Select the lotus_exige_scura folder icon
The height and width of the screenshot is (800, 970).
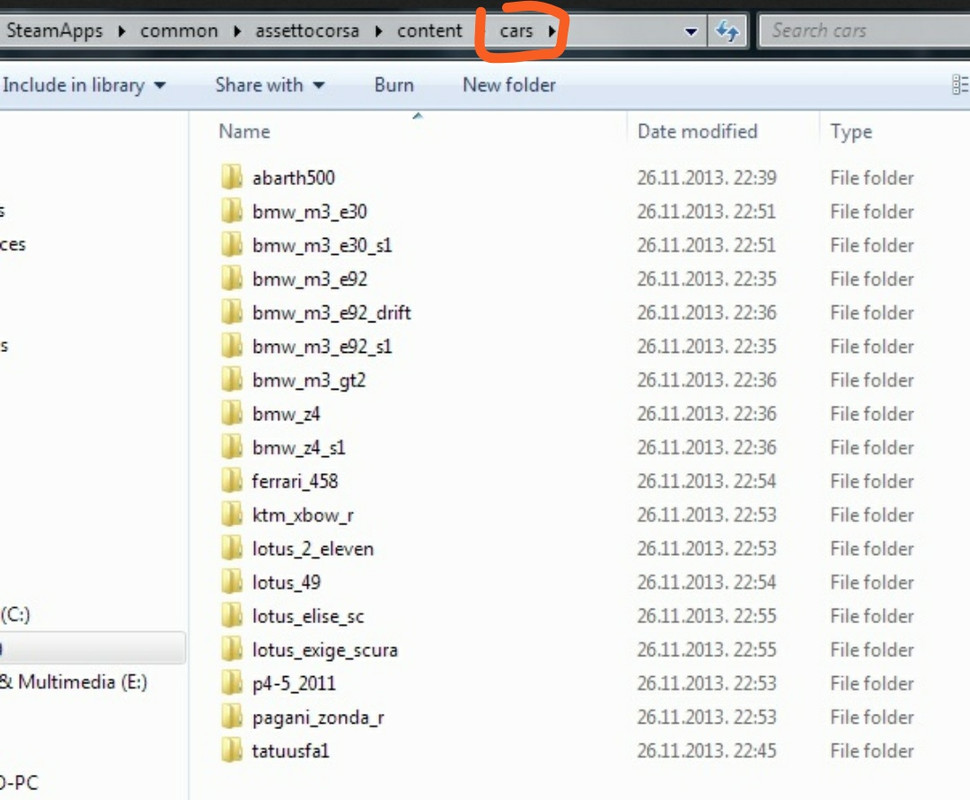[231, 650]
